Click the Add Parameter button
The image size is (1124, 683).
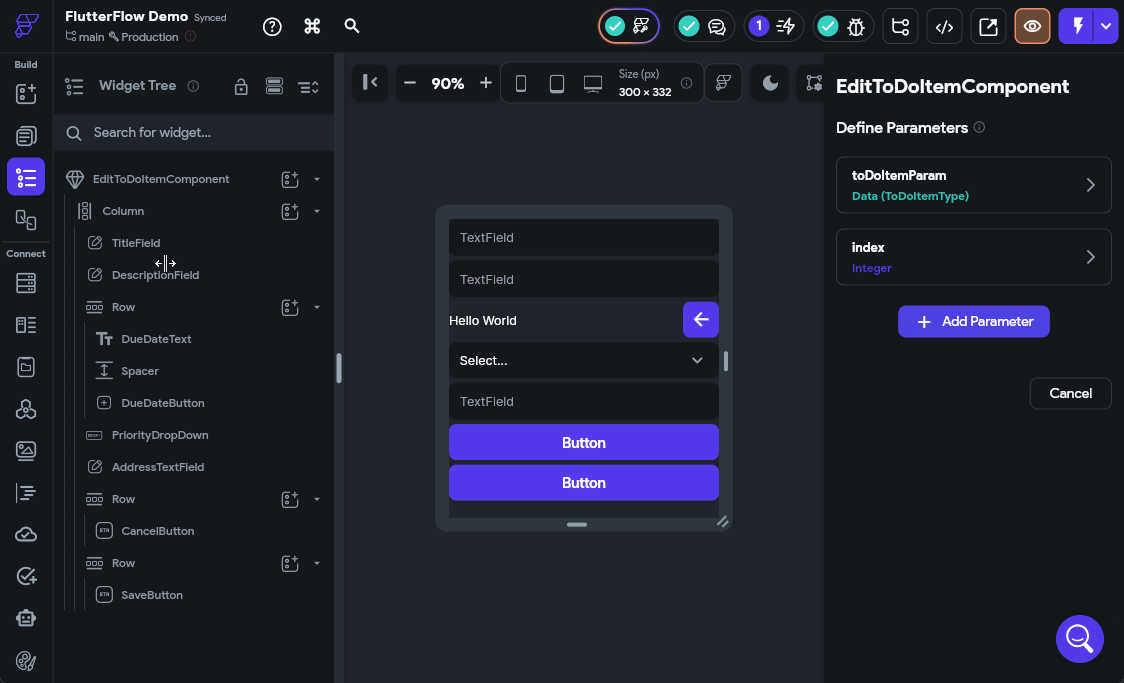(x=973, y=322)
